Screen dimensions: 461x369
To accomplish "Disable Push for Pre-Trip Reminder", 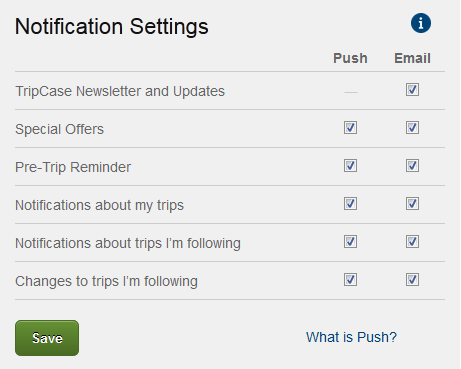I will (350, 166).
